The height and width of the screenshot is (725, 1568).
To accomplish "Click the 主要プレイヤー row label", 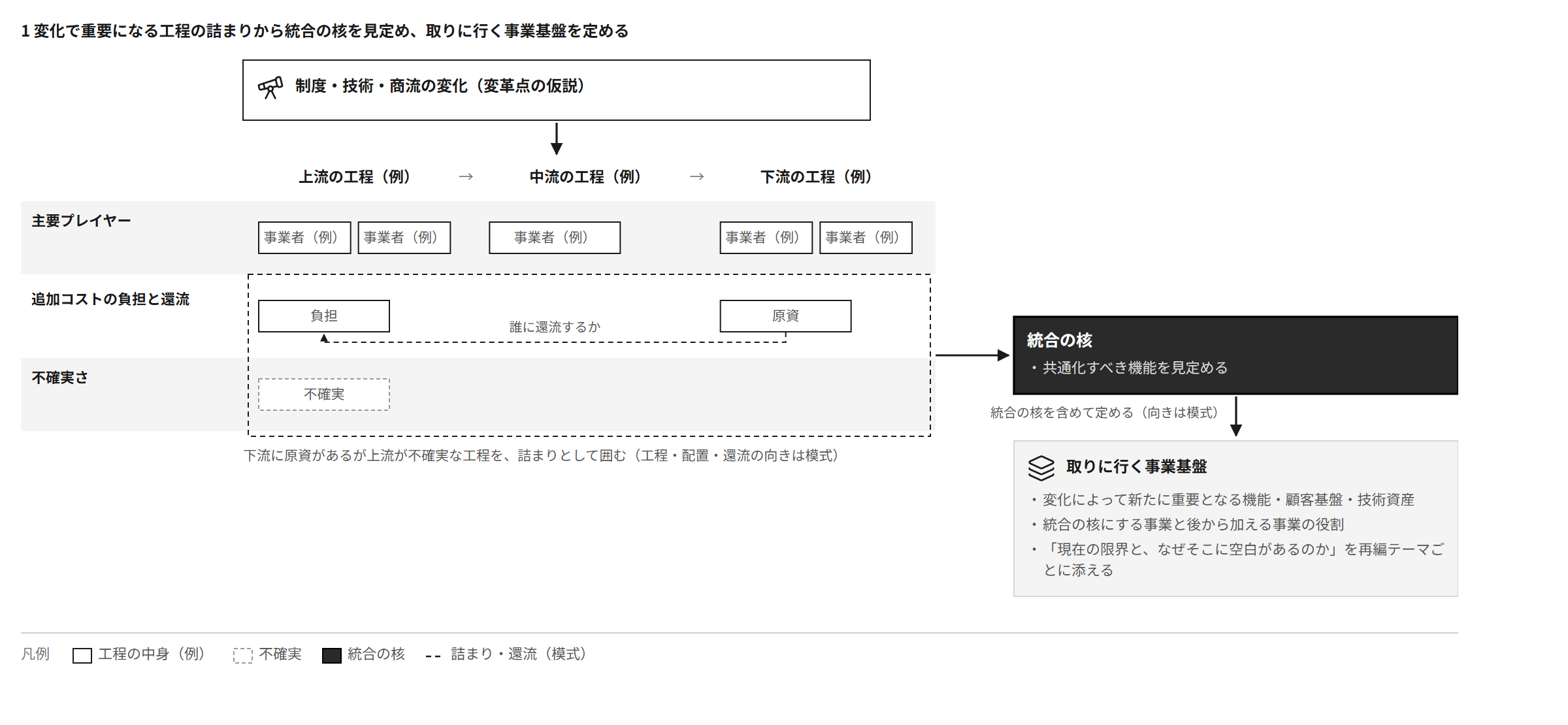I will (x=82, y=221).
